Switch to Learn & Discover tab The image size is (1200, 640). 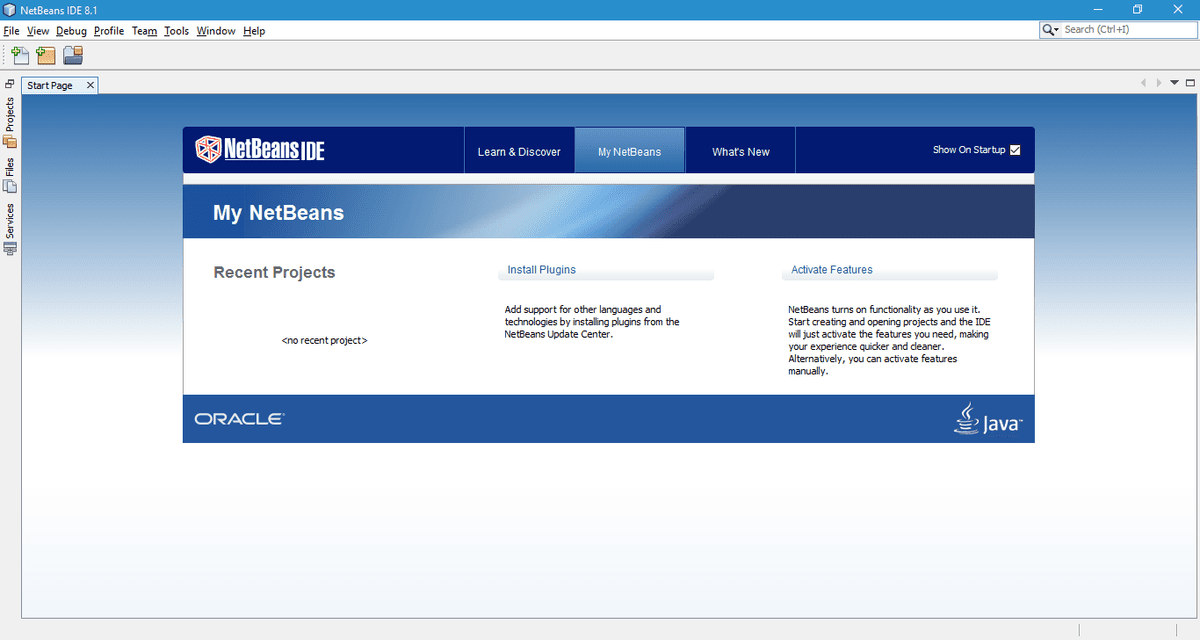click(519, 151)
